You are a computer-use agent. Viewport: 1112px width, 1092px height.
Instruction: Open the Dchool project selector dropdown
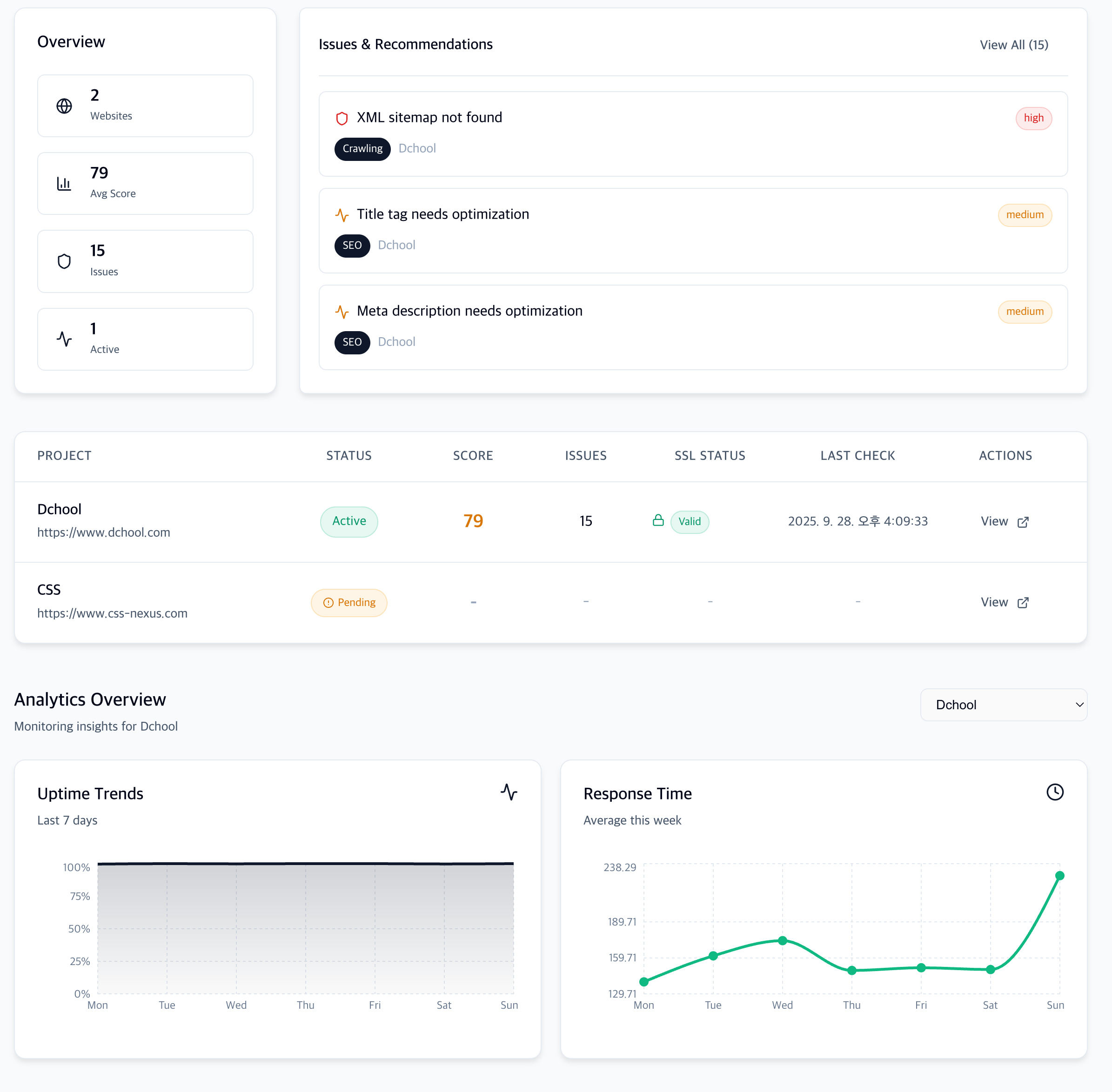pyautogui.click(x=1003, y=704)
